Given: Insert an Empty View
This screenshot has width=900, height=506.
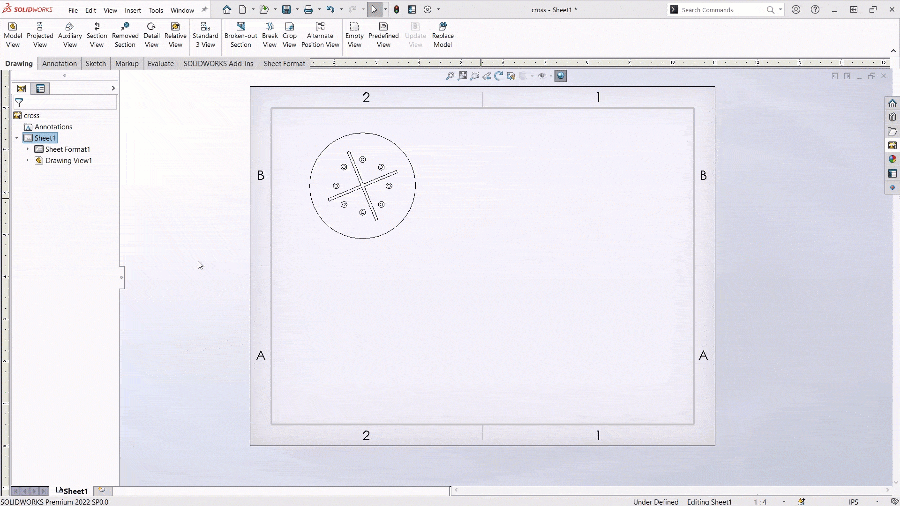Looking at the screenshot, I should (354, 35).
